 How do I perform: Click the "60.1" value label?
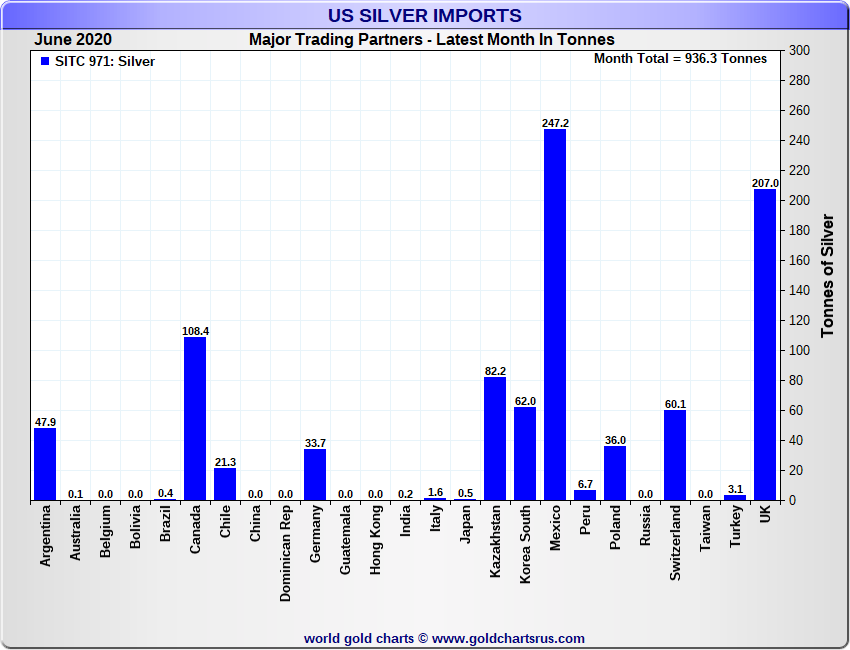pos(675,404)
